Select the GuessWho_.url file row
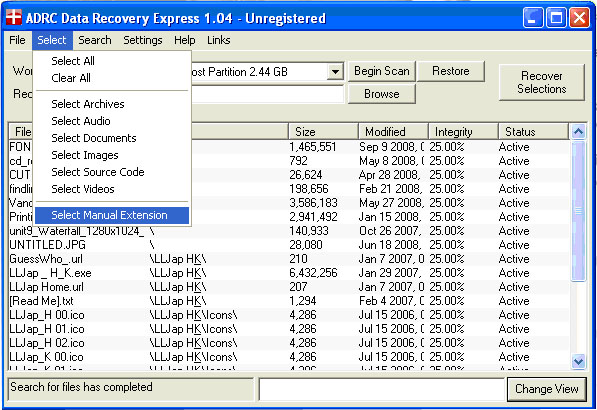Image resolution: width=597 pixels, height=410 pixels. point(289,259)
